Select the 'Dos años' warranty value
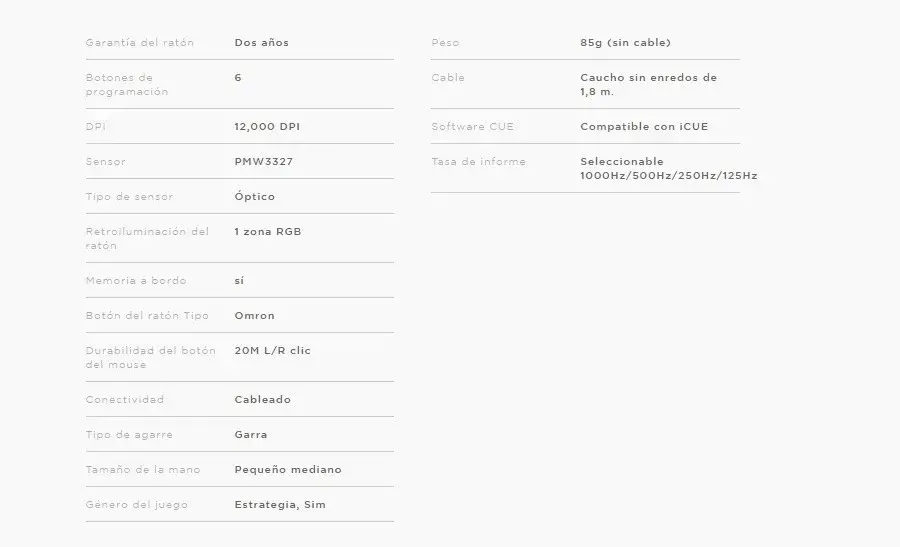Viewport: 900px width, 547px height. (261, 43)
